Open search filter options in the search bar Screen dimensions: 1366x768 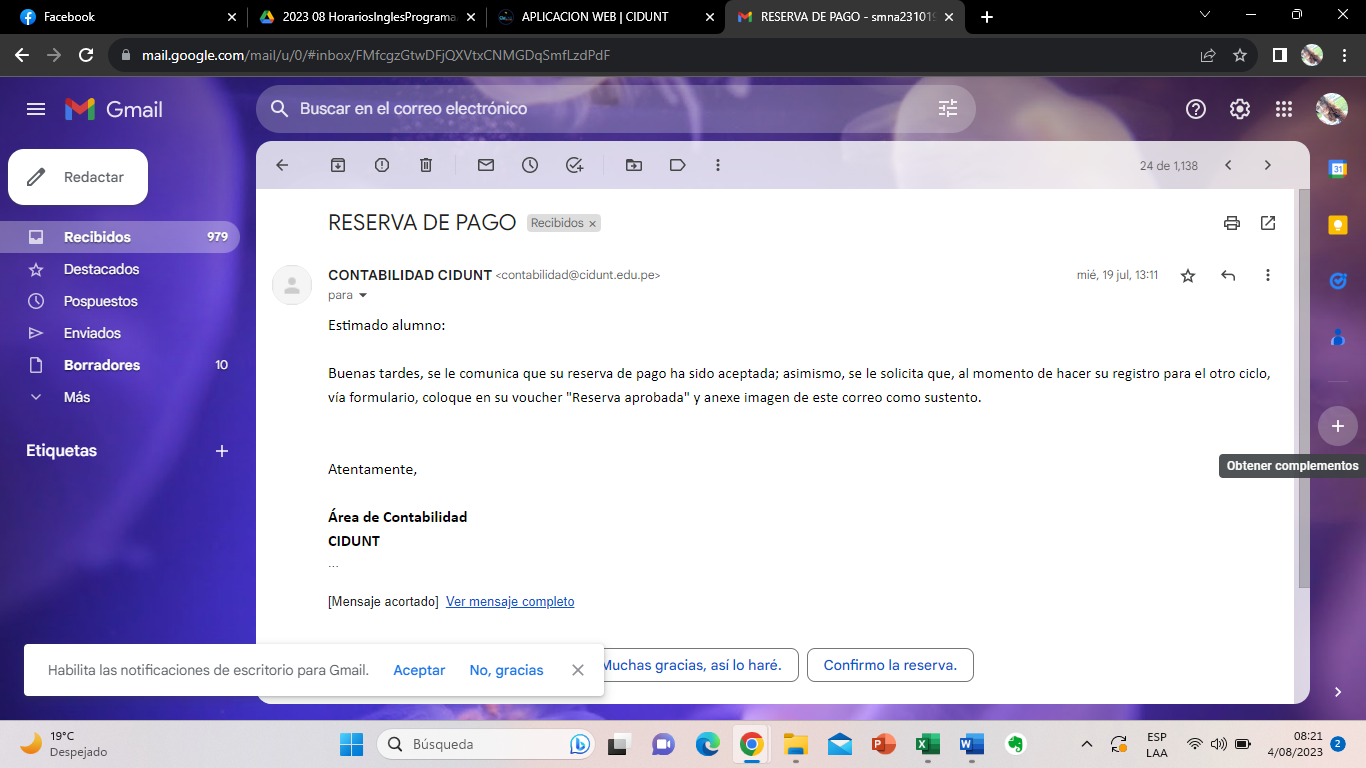(x=948, y=109)
